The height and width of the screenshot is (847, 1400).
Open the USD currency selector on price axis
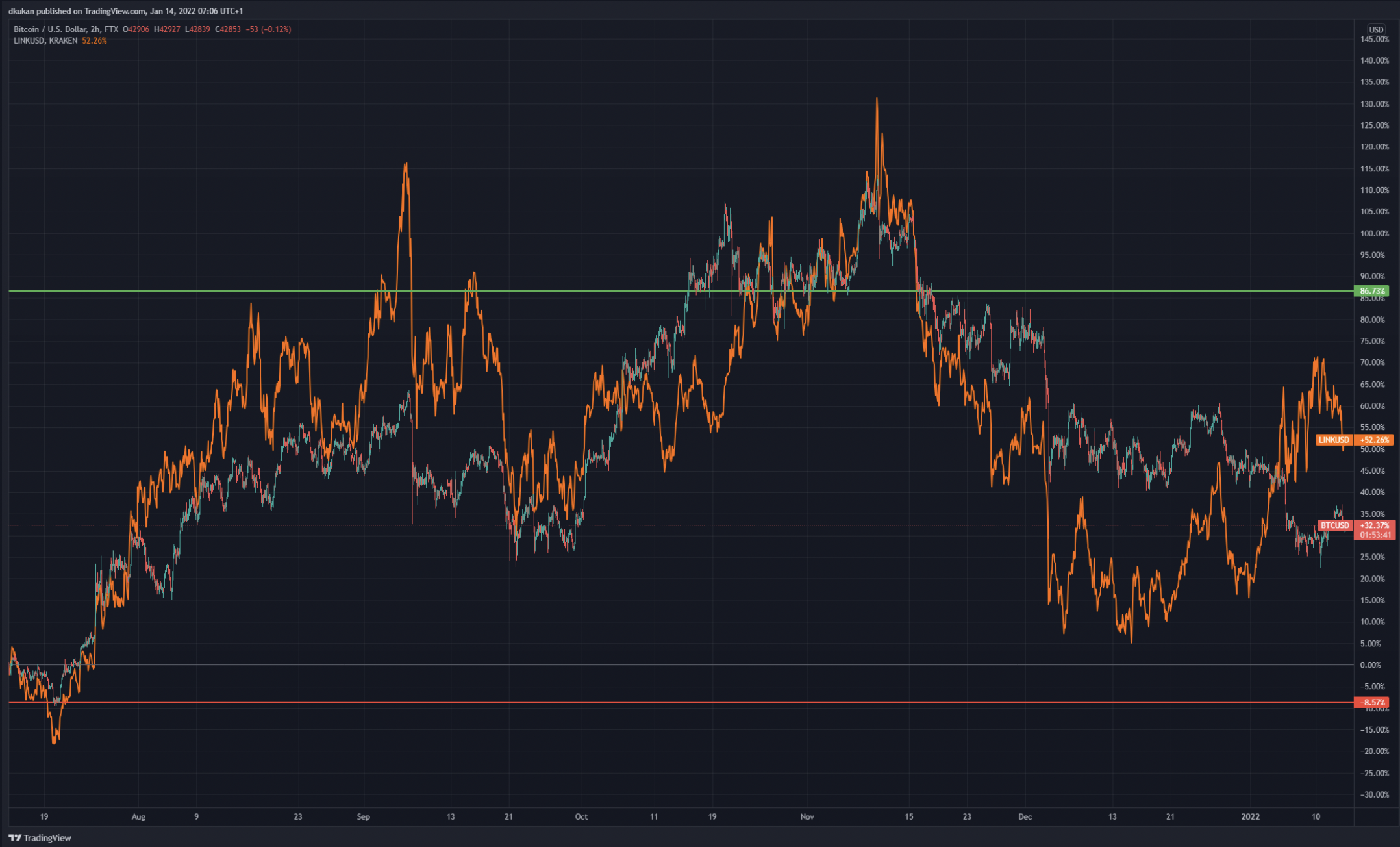pyautogui.click(x=1376, y=29)
